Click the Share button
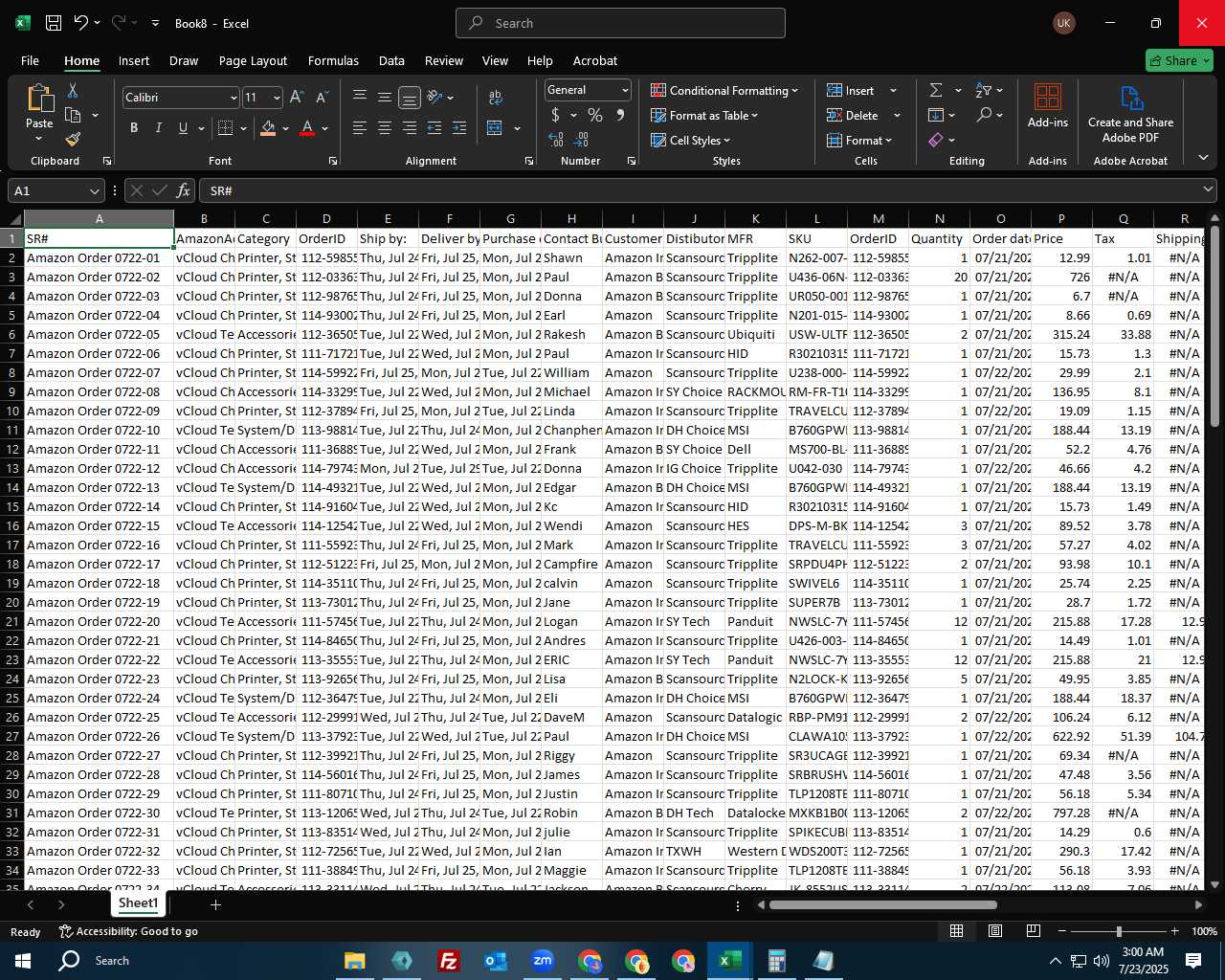The image size is (1225, 980). (x=1179, y=60)
